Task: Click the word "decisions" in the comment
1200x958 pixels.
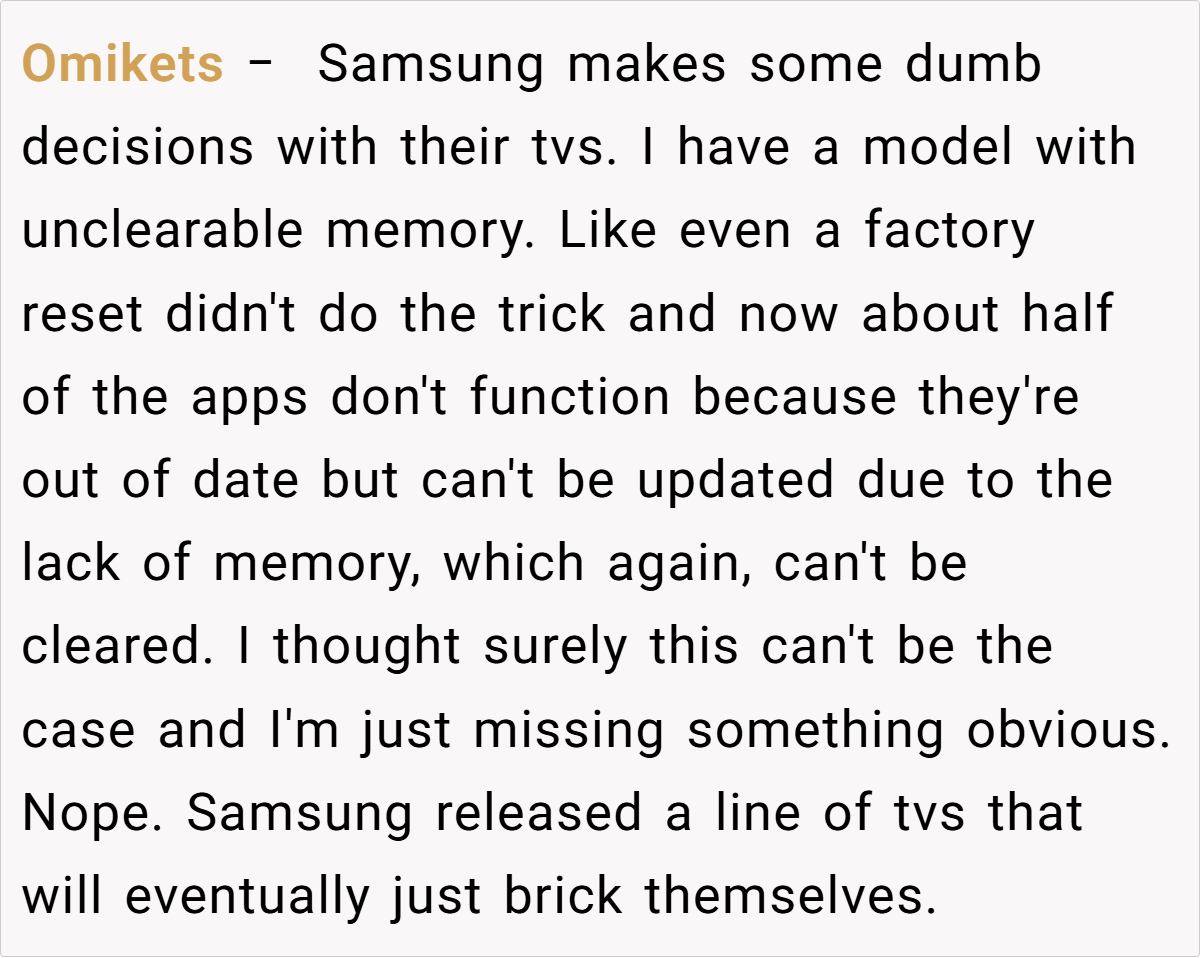Action: (x=138, y=148)
